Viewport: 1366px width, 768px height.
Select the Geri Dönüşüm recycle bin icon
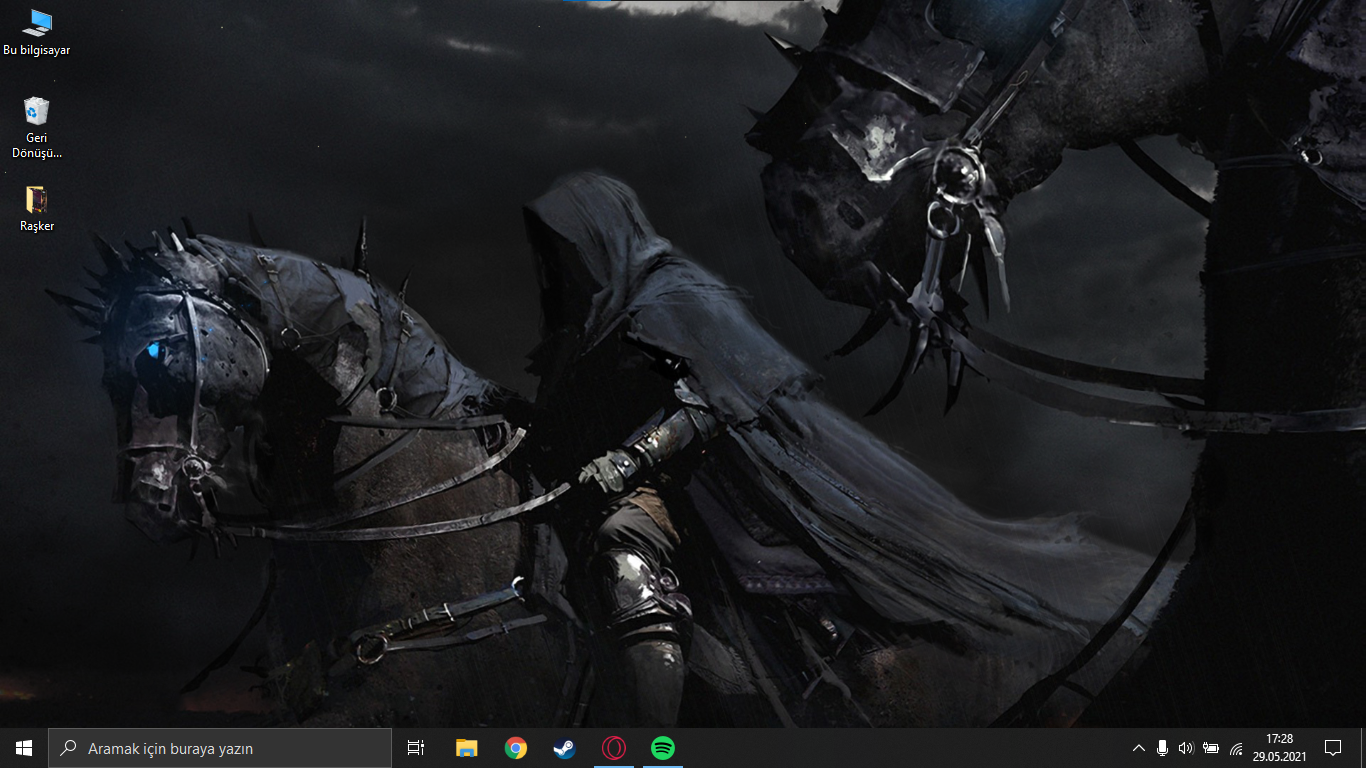[37, 127]
